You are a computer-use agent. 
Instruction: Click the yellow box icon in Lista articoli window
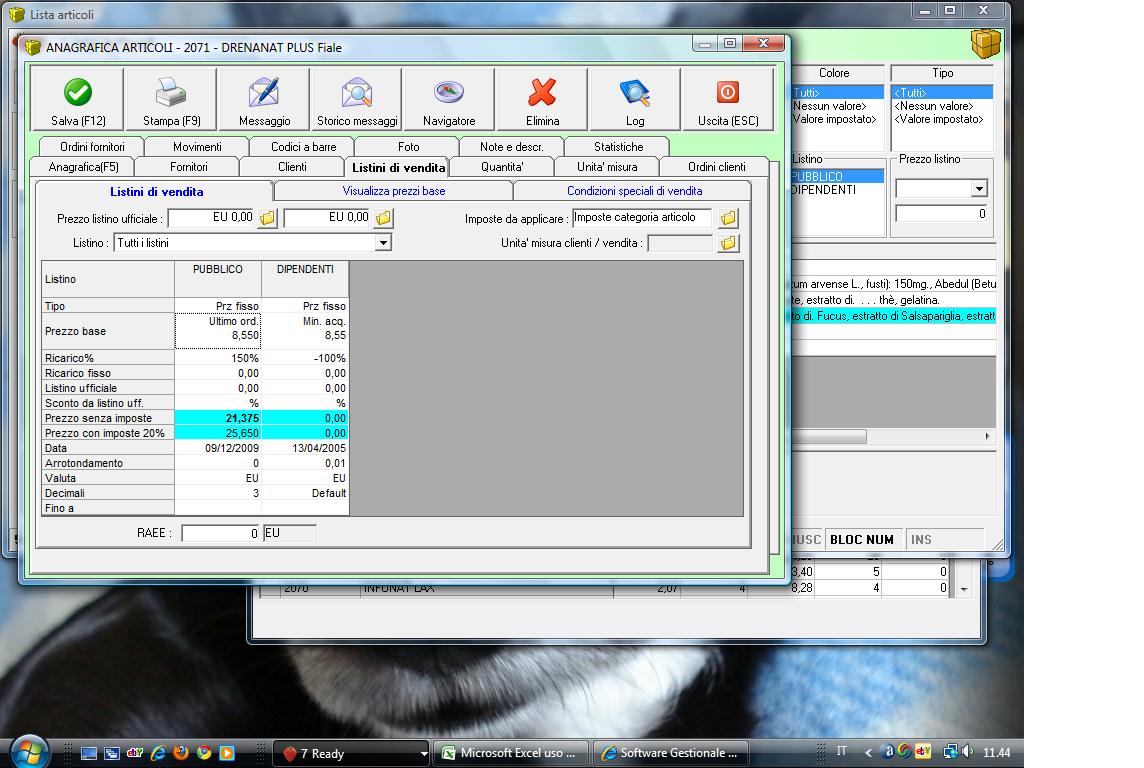pos(985,44)
